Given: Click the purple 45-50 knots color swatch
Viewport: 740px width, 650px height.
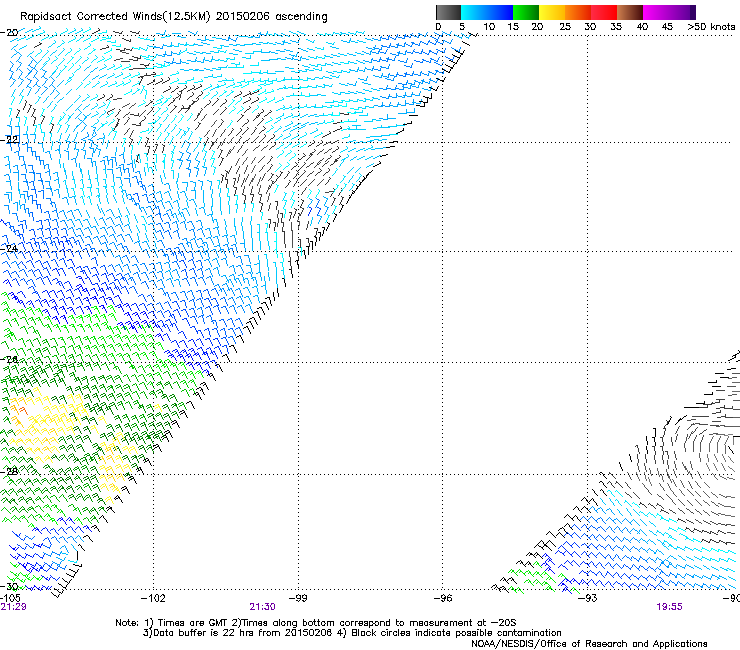Looking at the screenshot, I should (682, 12).
